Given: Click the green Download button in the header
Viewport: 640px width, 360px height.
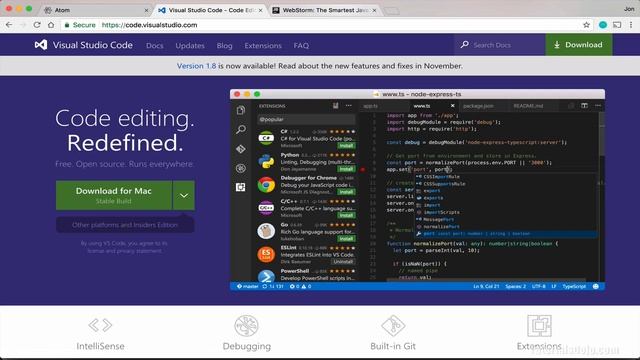Looking at the screenshot, I should coord(579,44).
